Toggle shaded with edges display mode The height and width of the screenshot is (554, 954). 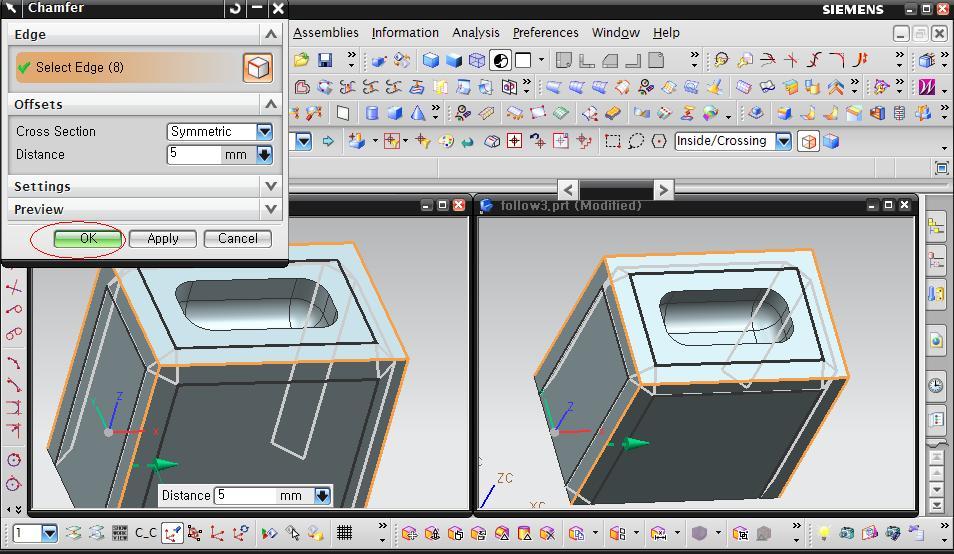click(x=430, y=60)
